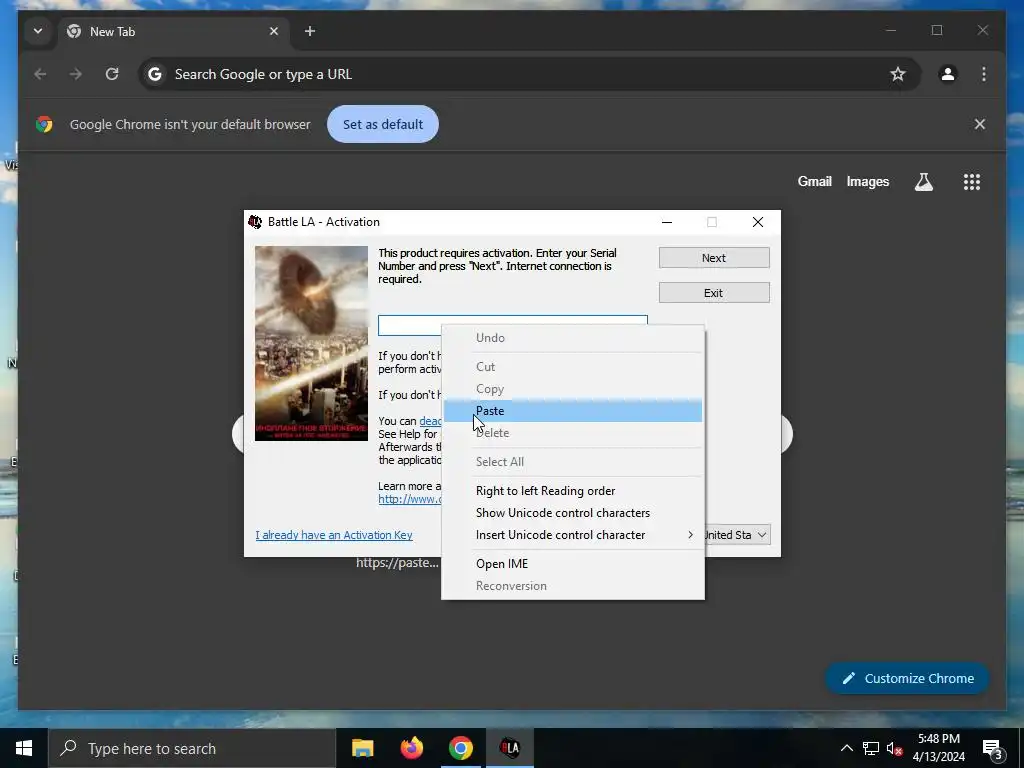Screen dimensions: 1024x768
Task: Open File Explorer from the taskbar
Action: pos(362,748)
